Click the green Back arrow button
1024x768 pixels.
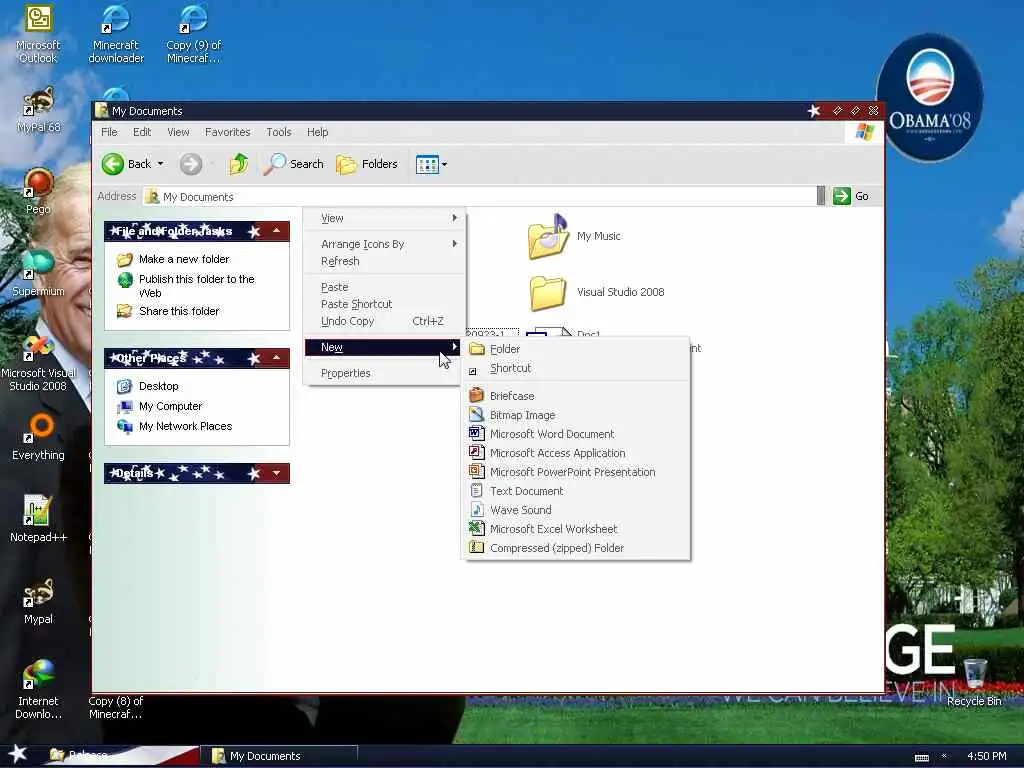point(113,164)
